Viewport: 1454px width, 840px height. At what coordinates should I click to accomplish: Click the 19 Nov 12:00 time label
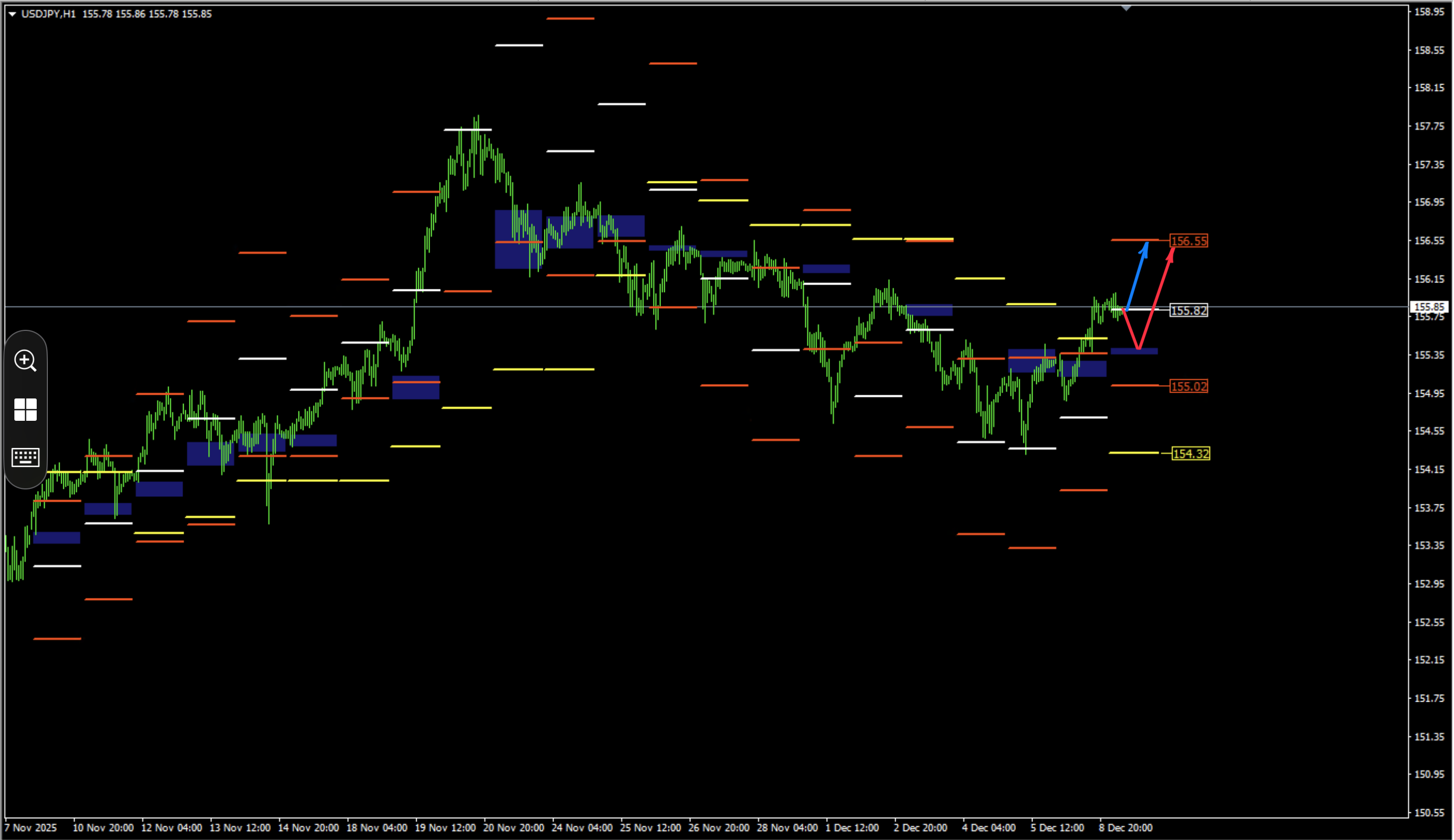(445, 827)
